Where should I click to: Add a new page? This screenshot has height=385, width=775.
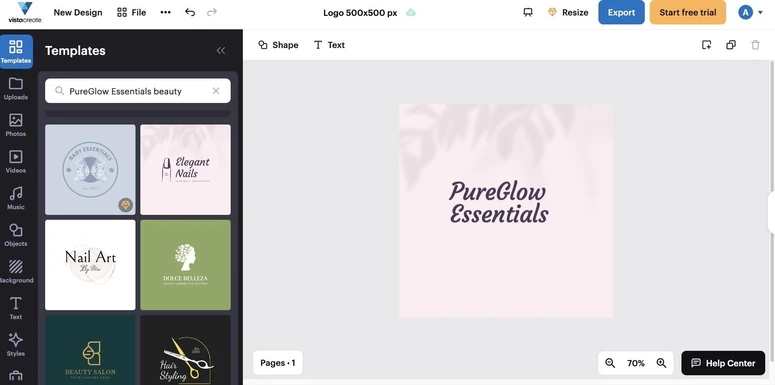click(x=707, y=45)
